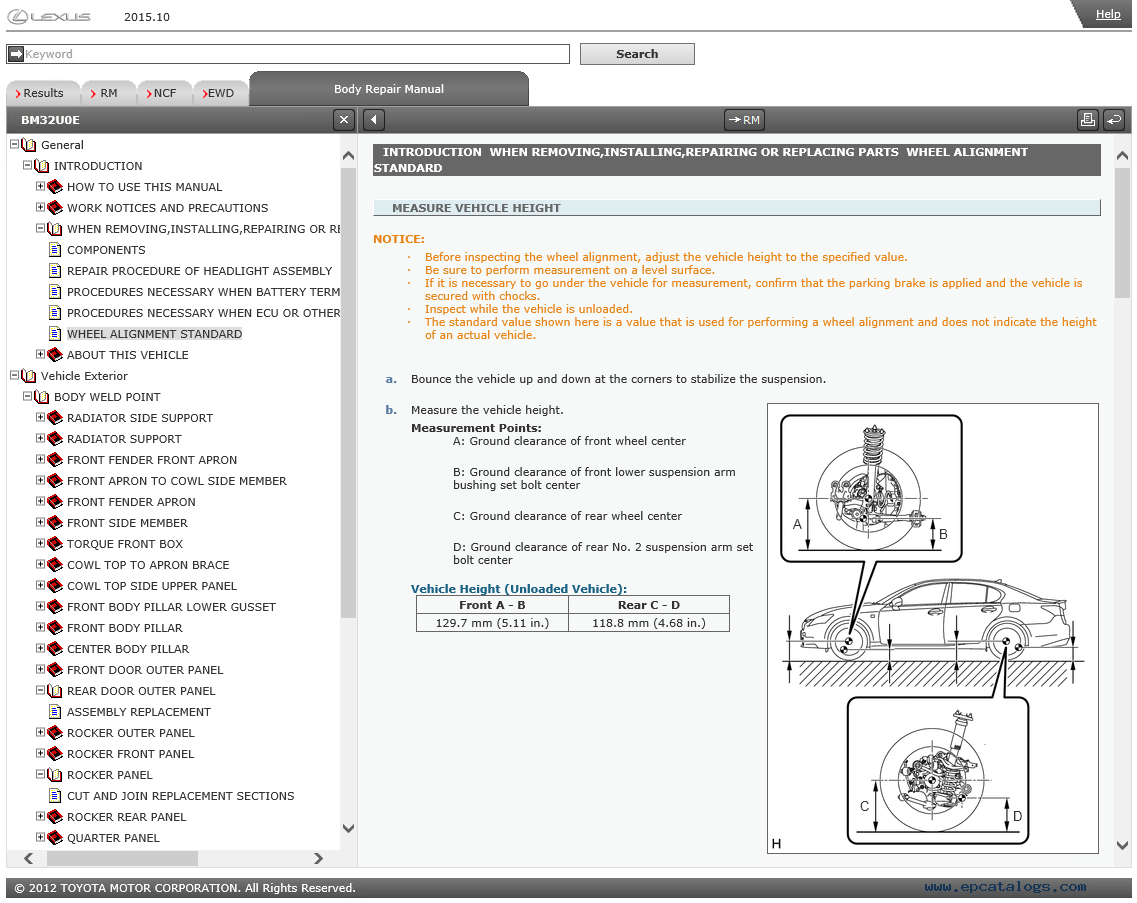The width and height of the screenshot is (1137, 903).
Task: Close the BM32U0E tree panel
Action: click(344, 120)
